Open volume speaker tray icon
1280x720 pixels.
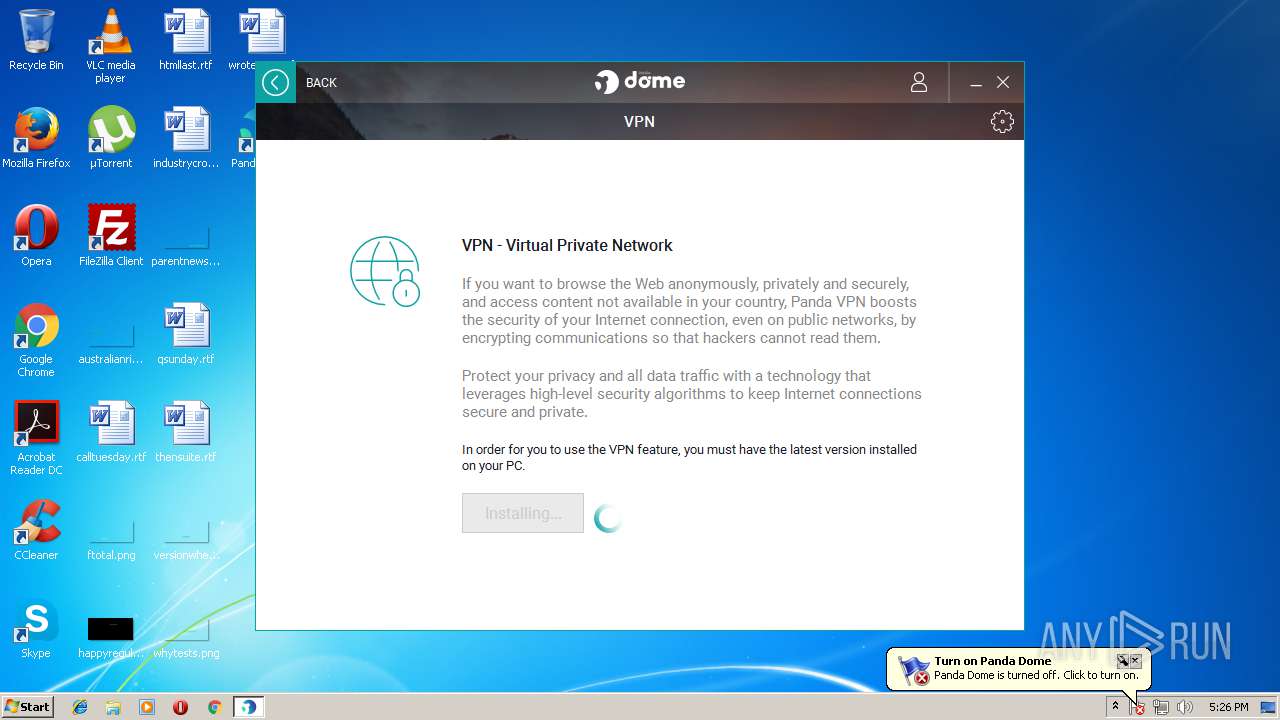[1185, 707]
